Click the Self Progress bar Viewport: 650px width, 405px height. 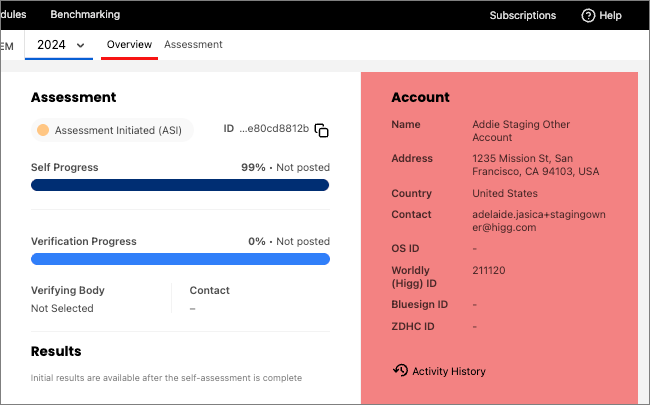(180, 185)
